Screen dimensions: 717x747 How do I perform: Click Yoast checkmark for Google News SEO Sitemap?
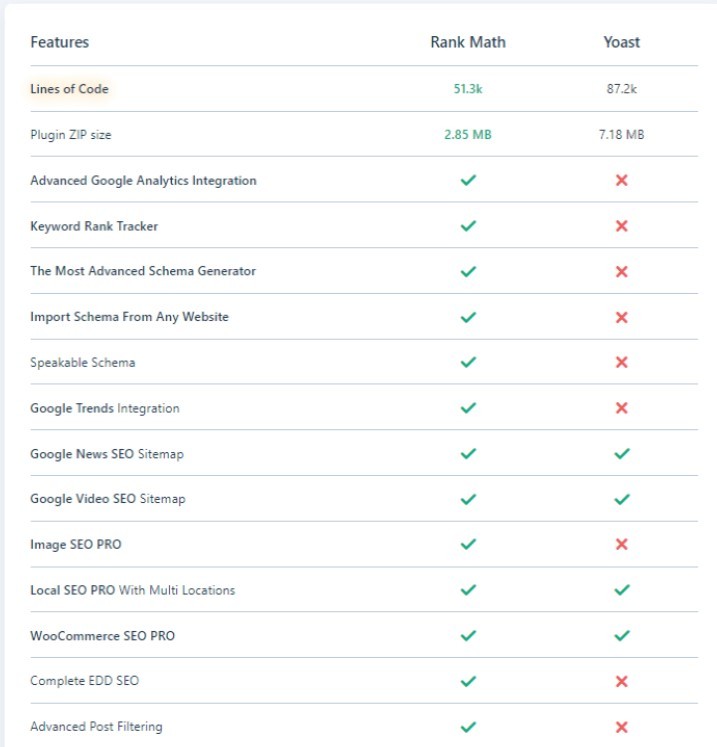pyautogui.click(x=622, y=454)
